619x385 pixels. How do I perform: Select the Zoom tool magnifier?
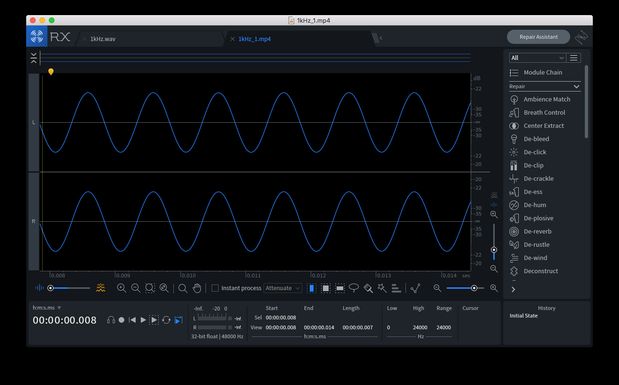coord(182,288)
